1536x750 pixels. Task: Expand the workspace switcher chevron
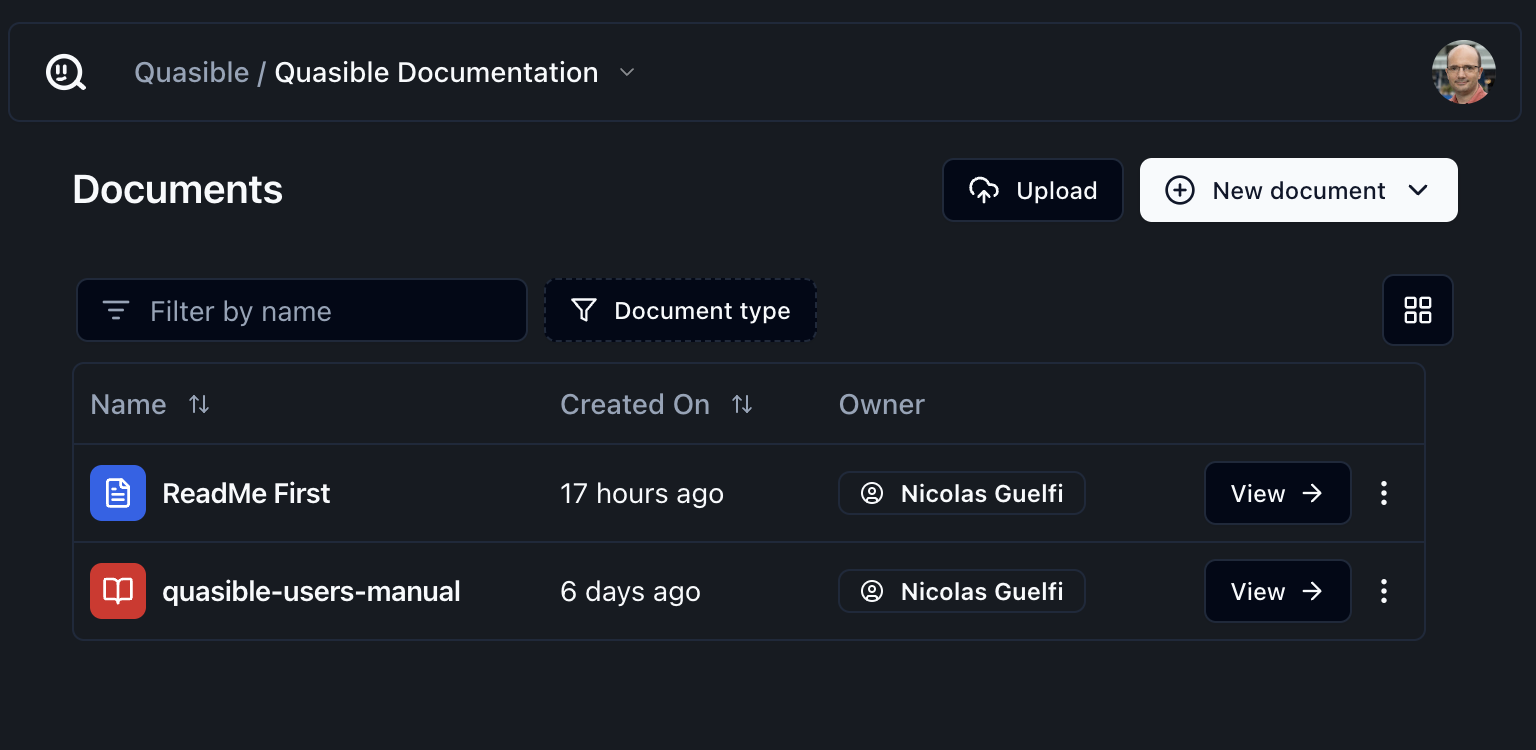click(627, 72)
